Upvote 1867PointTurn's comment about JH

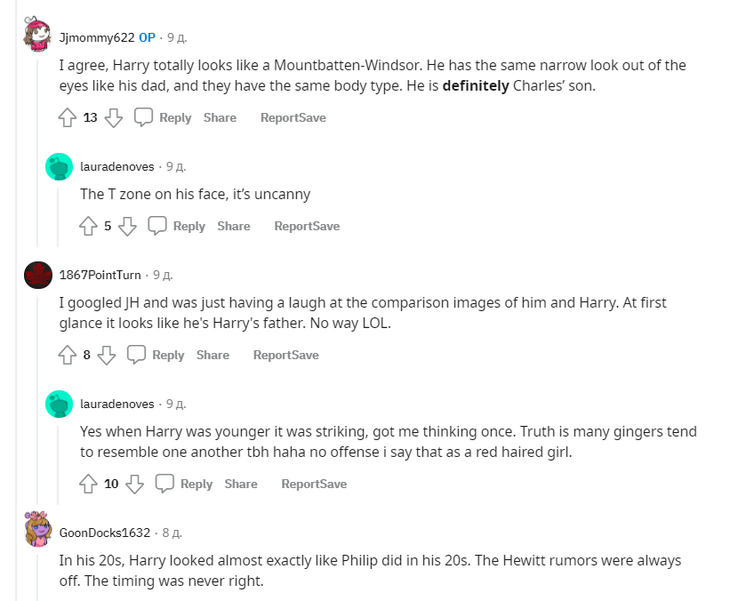(x=68, y=355)
